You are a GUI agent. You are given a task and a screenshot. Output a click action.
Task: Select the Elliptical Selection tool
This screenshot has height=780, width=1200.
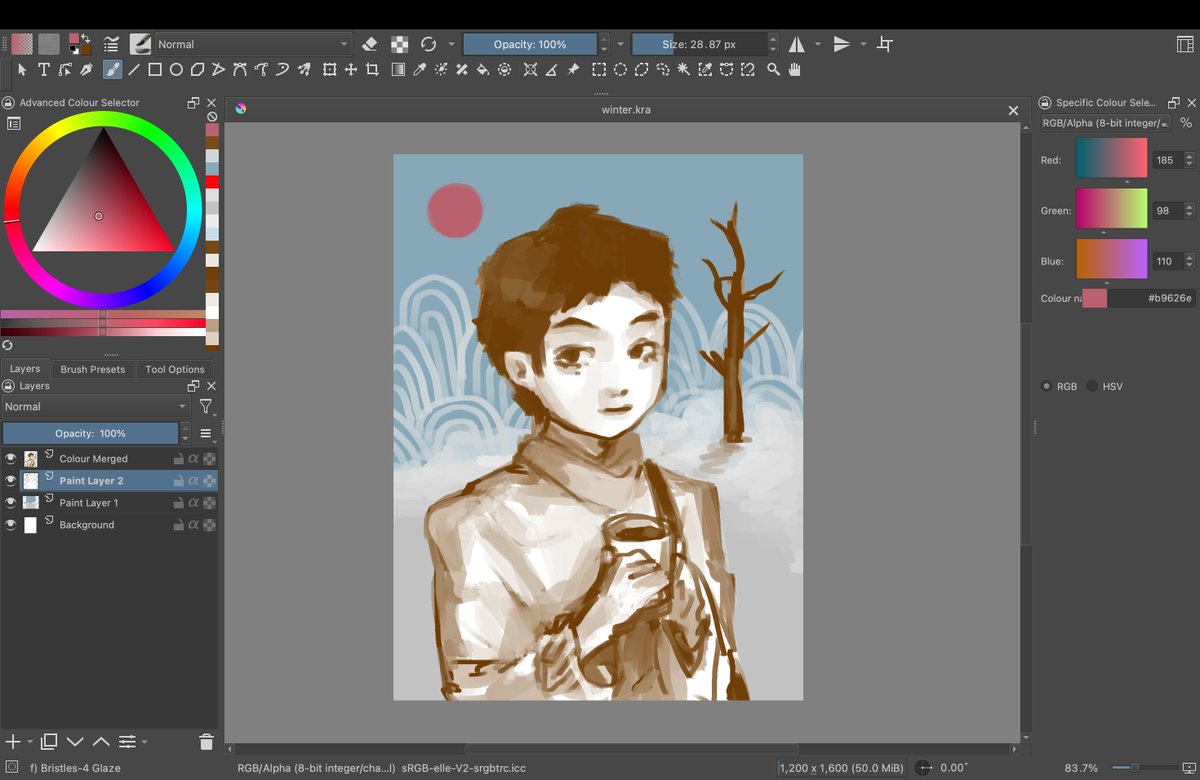[x=620, y=70]
